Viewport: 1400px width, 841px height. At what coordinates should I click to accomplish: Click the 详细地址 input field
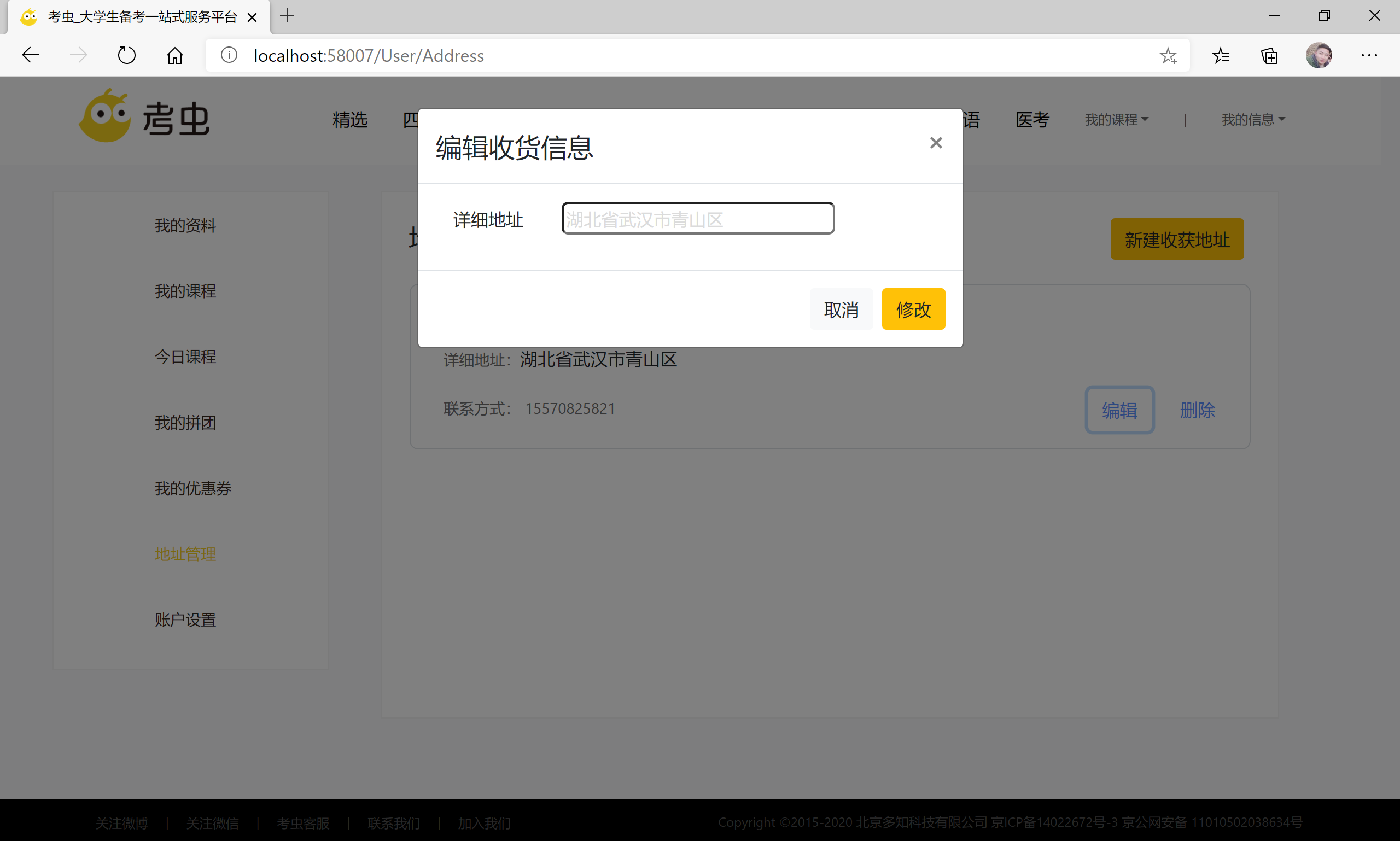tap(698, 219)
